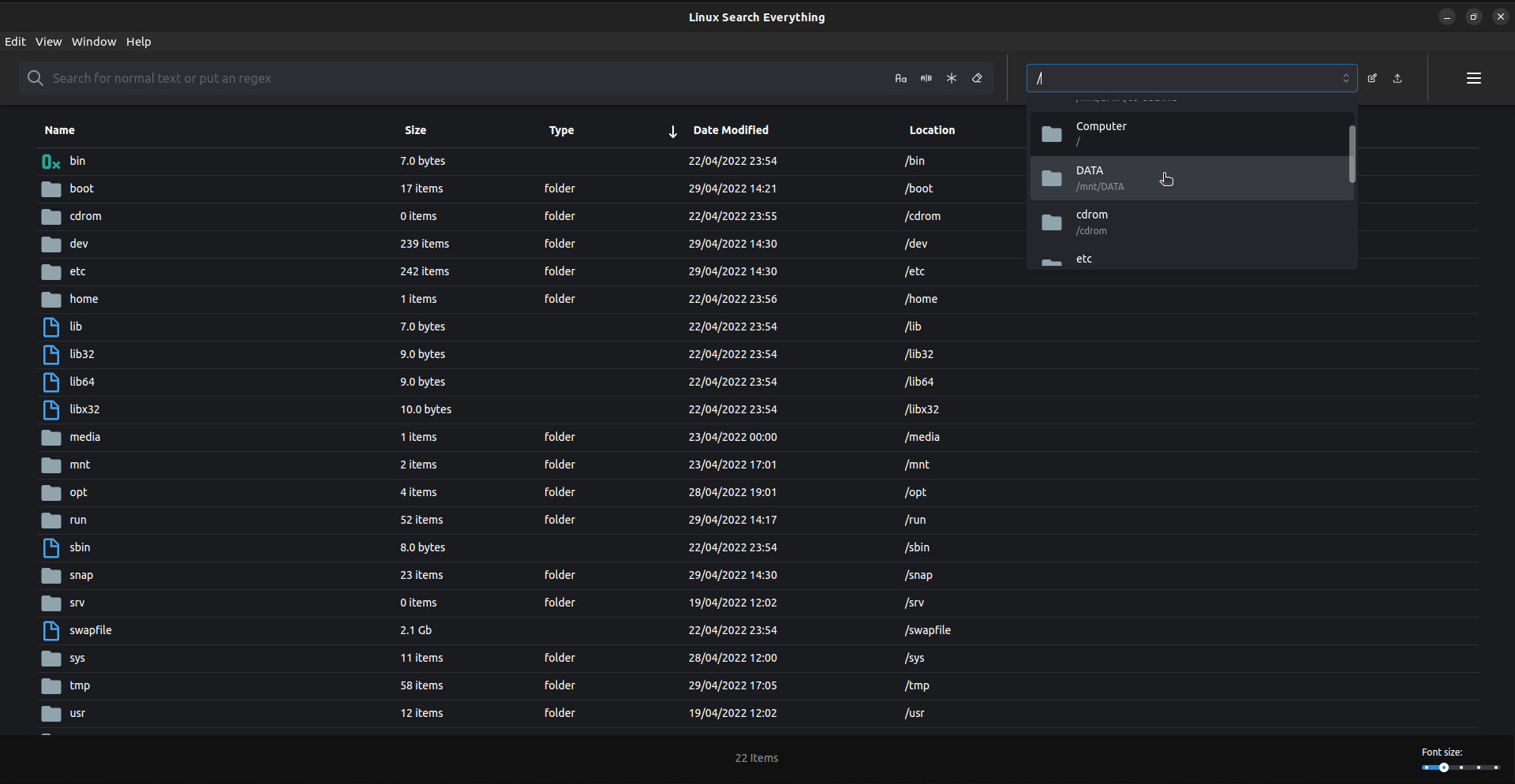Click the home folder icon

point(51,300)
